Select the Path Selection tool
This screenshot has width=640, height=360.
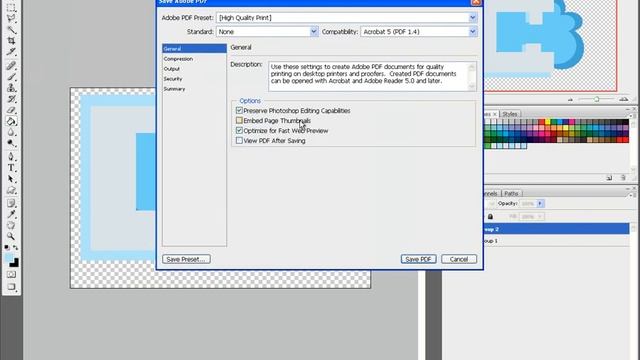click(11, 179)
